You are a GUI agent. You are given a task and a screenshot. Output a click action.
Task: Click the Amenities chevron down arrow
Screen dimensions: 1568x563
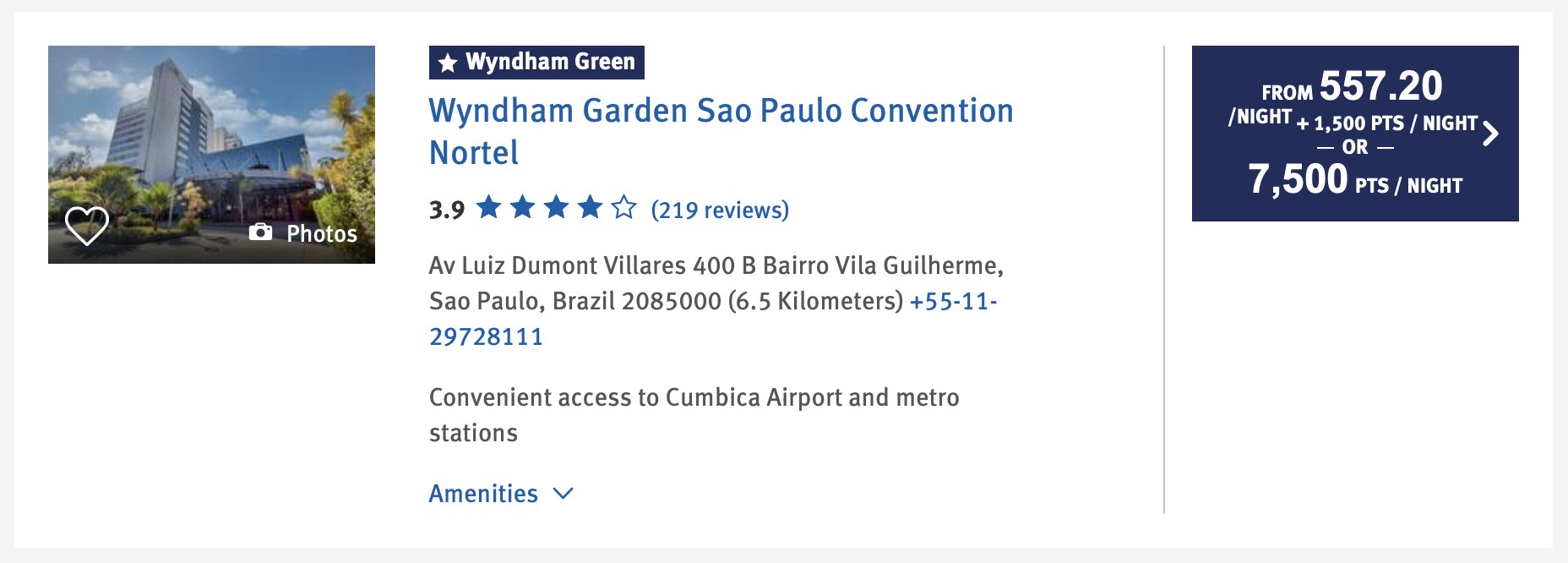[x=563, y=494]
